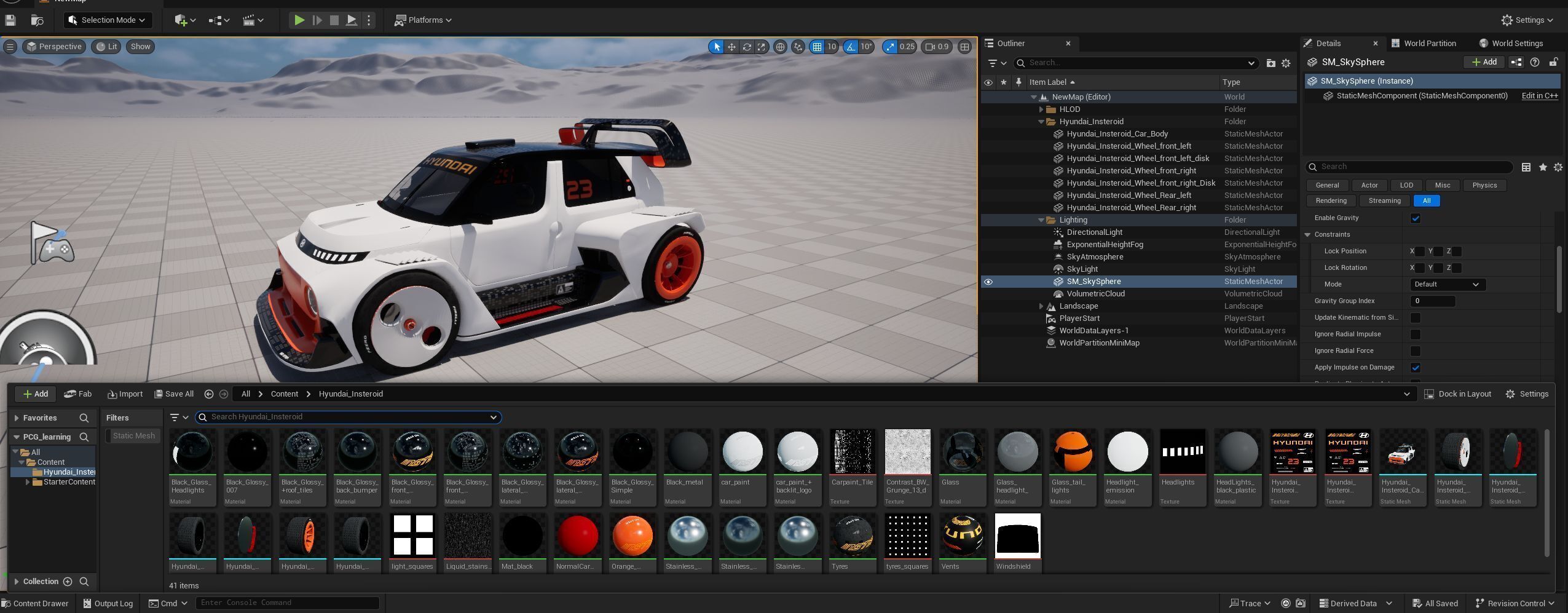Toggle grid snapping in viewport
This screenshot has height=613, width=1568.
817,47
